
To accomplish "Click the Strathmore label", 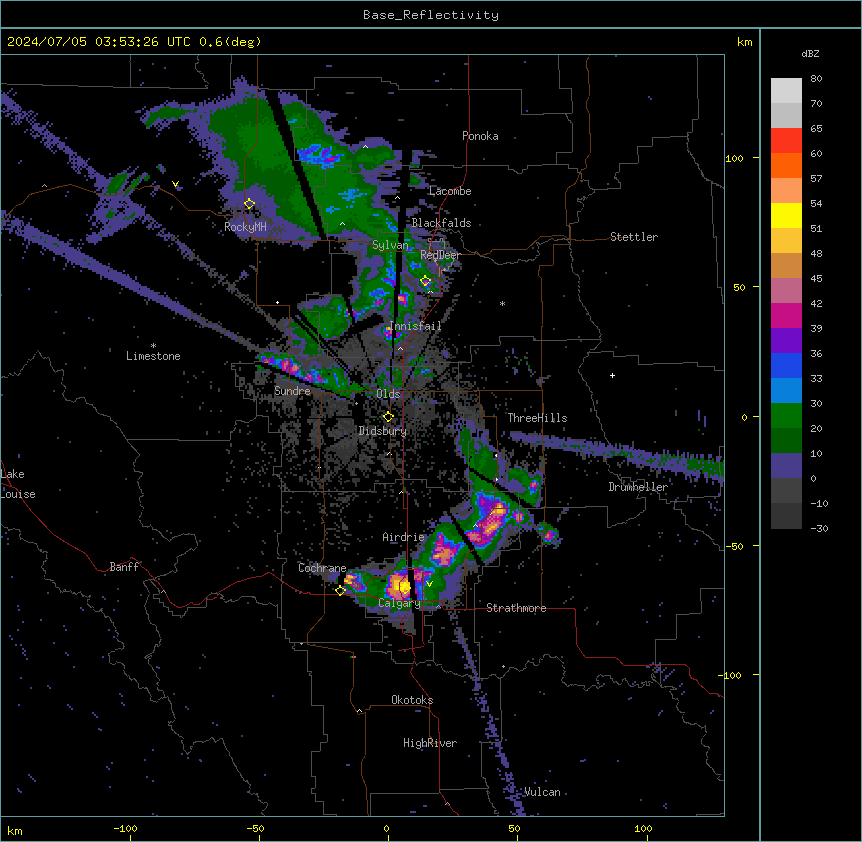I will point(516,608).
